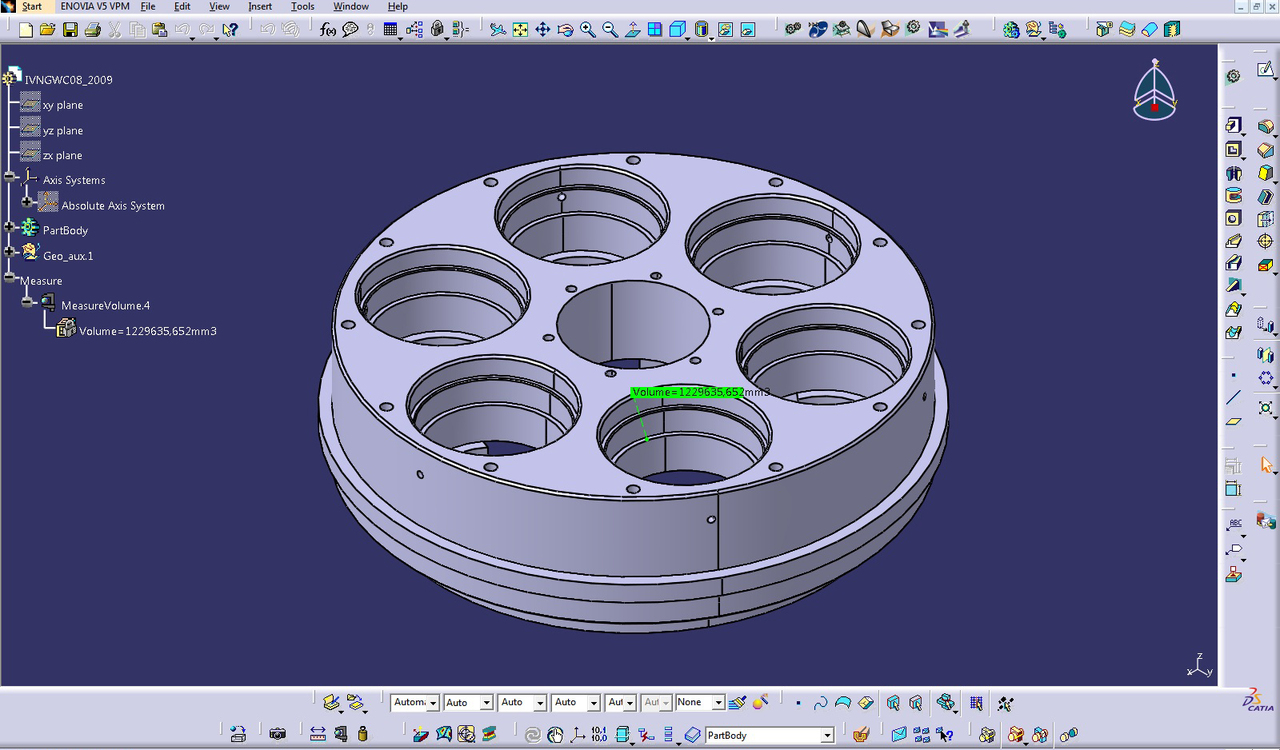Click the 3D compass in viewport corner
Image resolution: width=1280 pixels, height=750 pixels.
pyautogui.click(x=1155, y=90)
